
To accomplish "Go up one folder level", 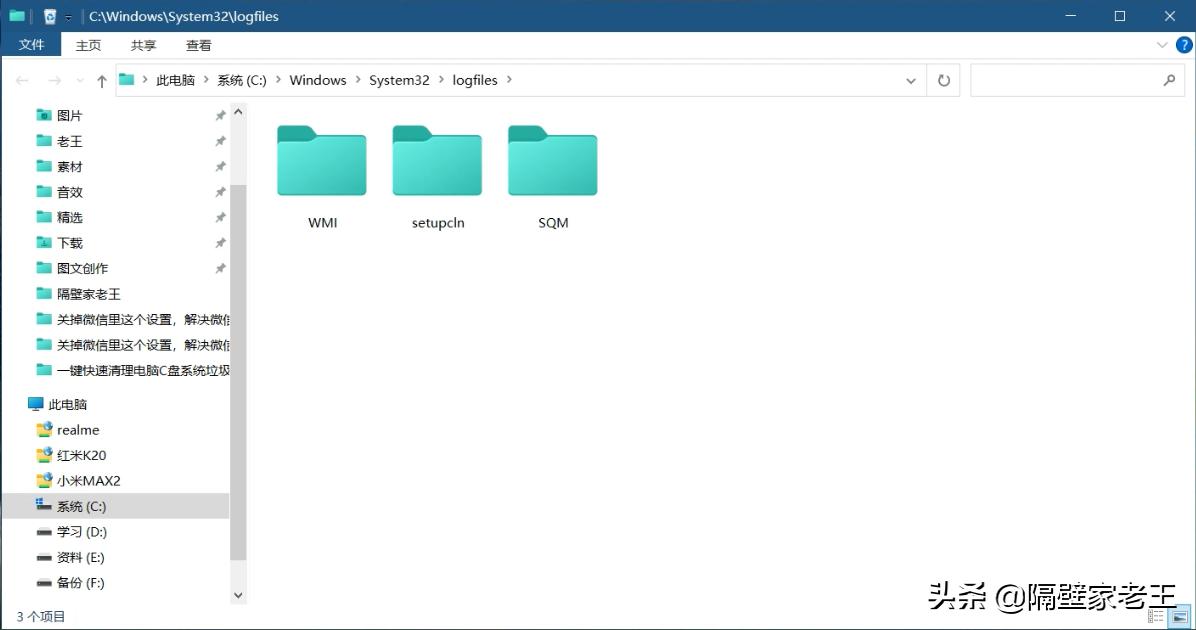I will tap(101, 80).
